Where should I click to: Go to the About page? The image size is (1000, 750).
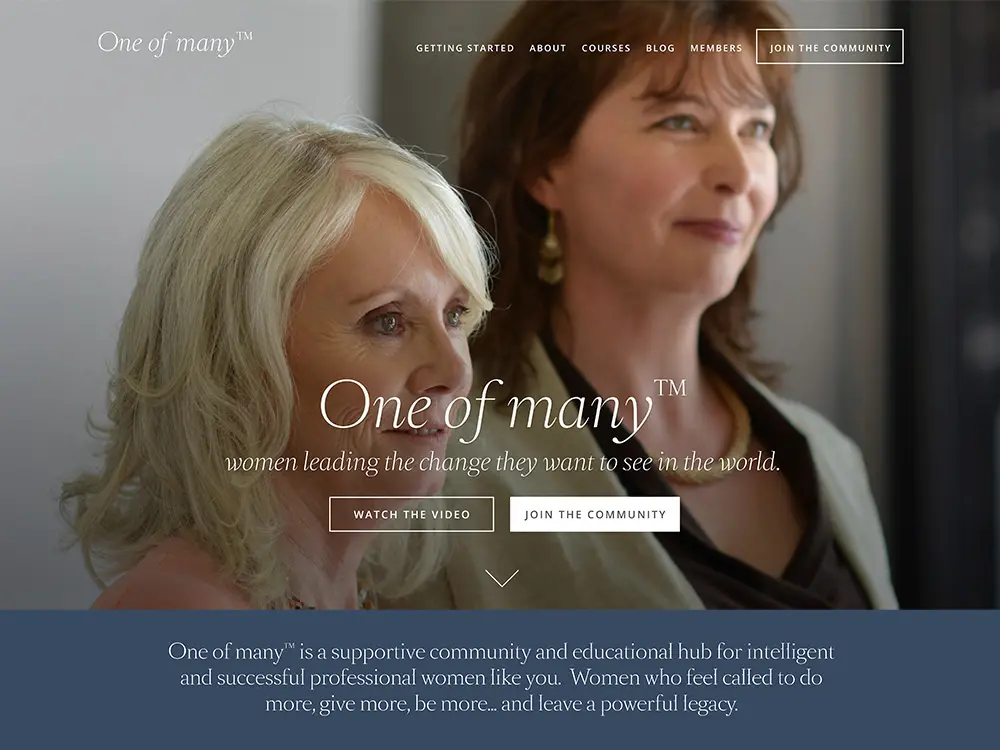(x=548, y=48)
